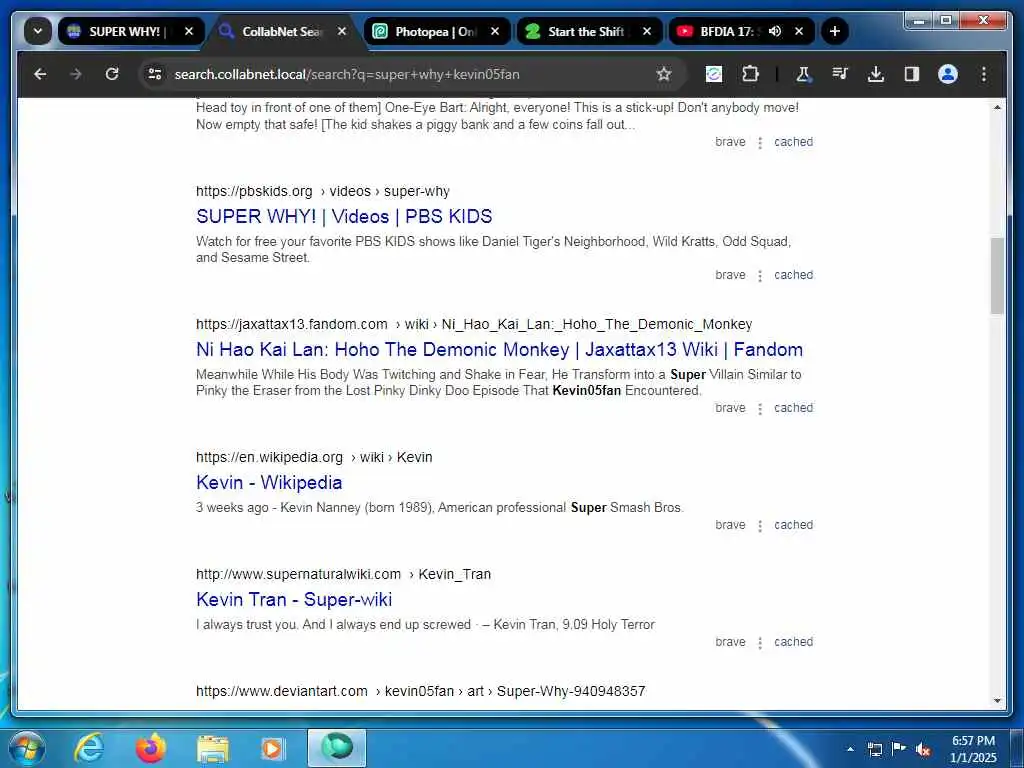Switch to the CollabNet Search tab
This screenshot has width=1024, height=768.
click(x=283, y=31)
